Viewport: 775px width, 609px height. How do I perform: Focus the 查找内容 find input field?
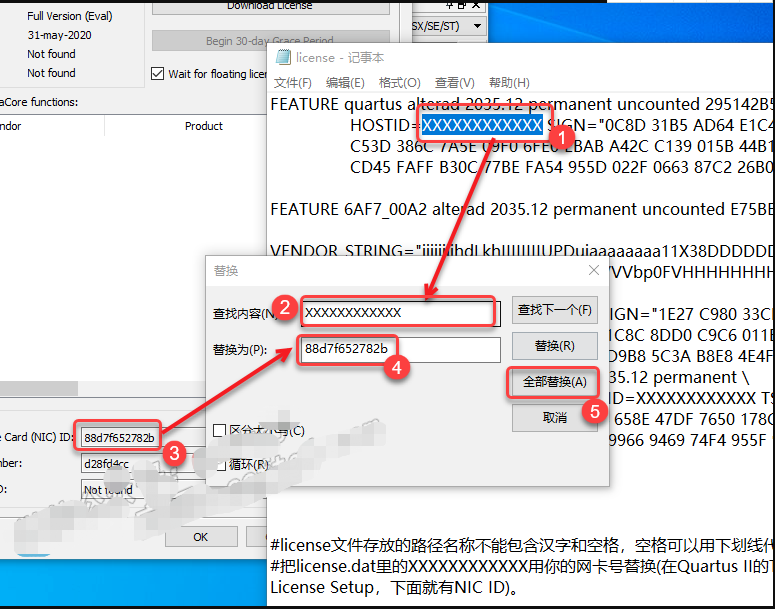coord(401,312)
